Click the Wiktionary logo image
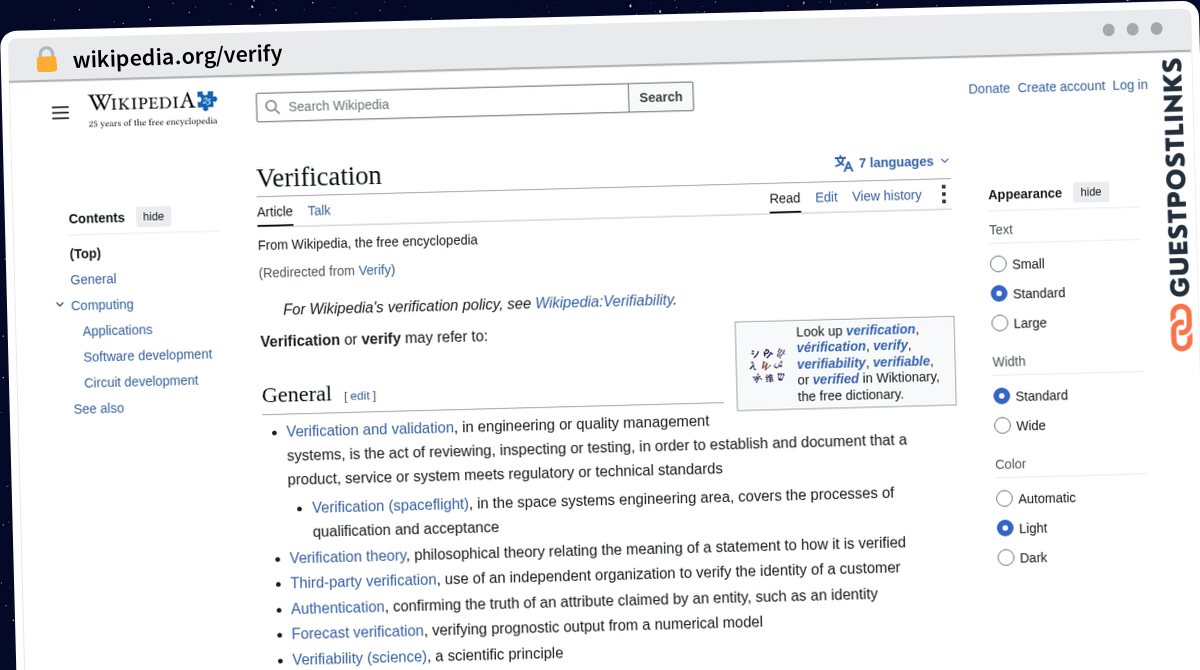 [x=768, y=366]
